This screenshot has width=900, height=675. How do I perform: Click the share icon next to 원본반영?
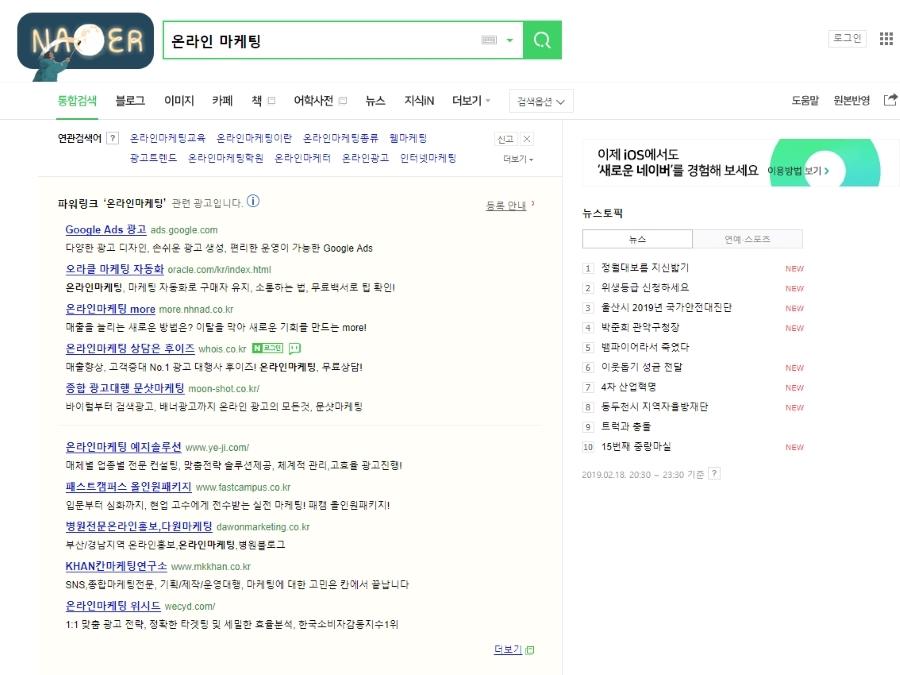890,100
